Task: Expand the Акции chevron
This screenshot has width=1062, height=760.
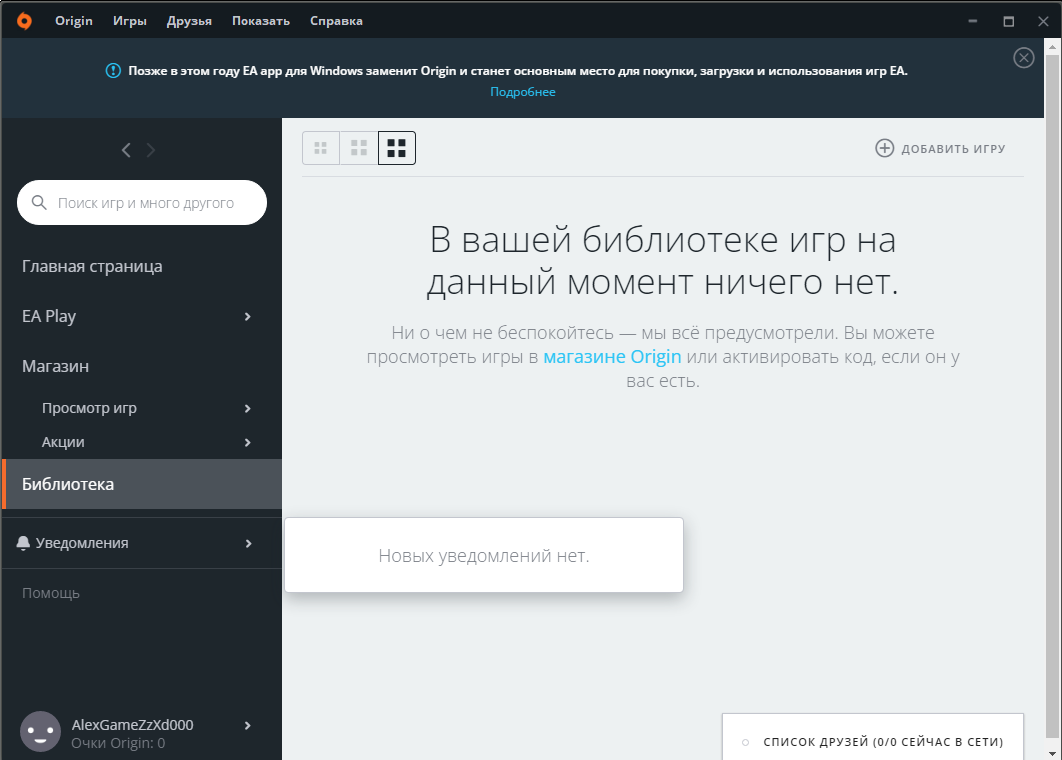Action: [x=248, y=442]
